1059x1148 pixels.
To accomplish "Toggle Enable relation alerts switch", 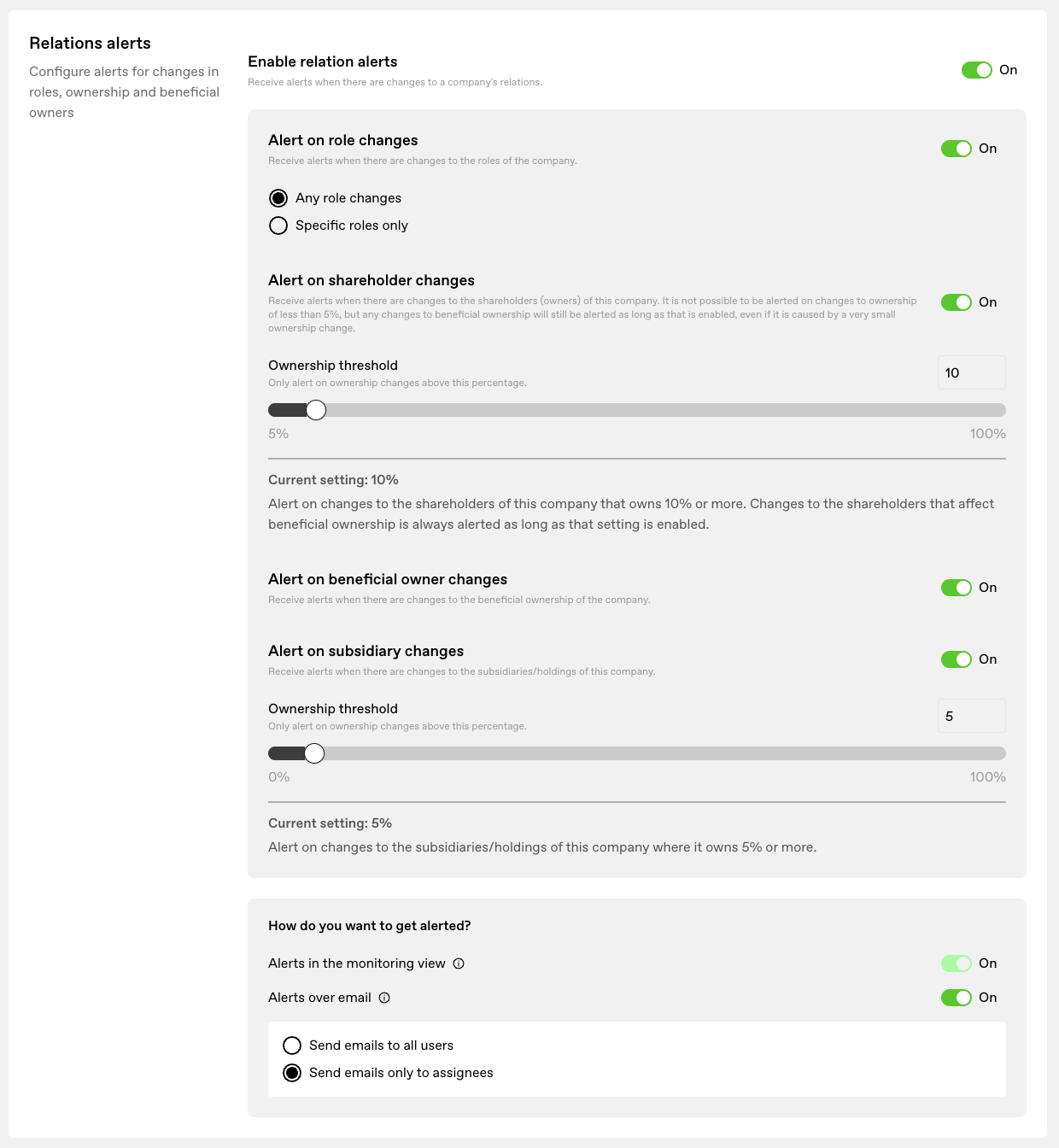I will [977, 70].
